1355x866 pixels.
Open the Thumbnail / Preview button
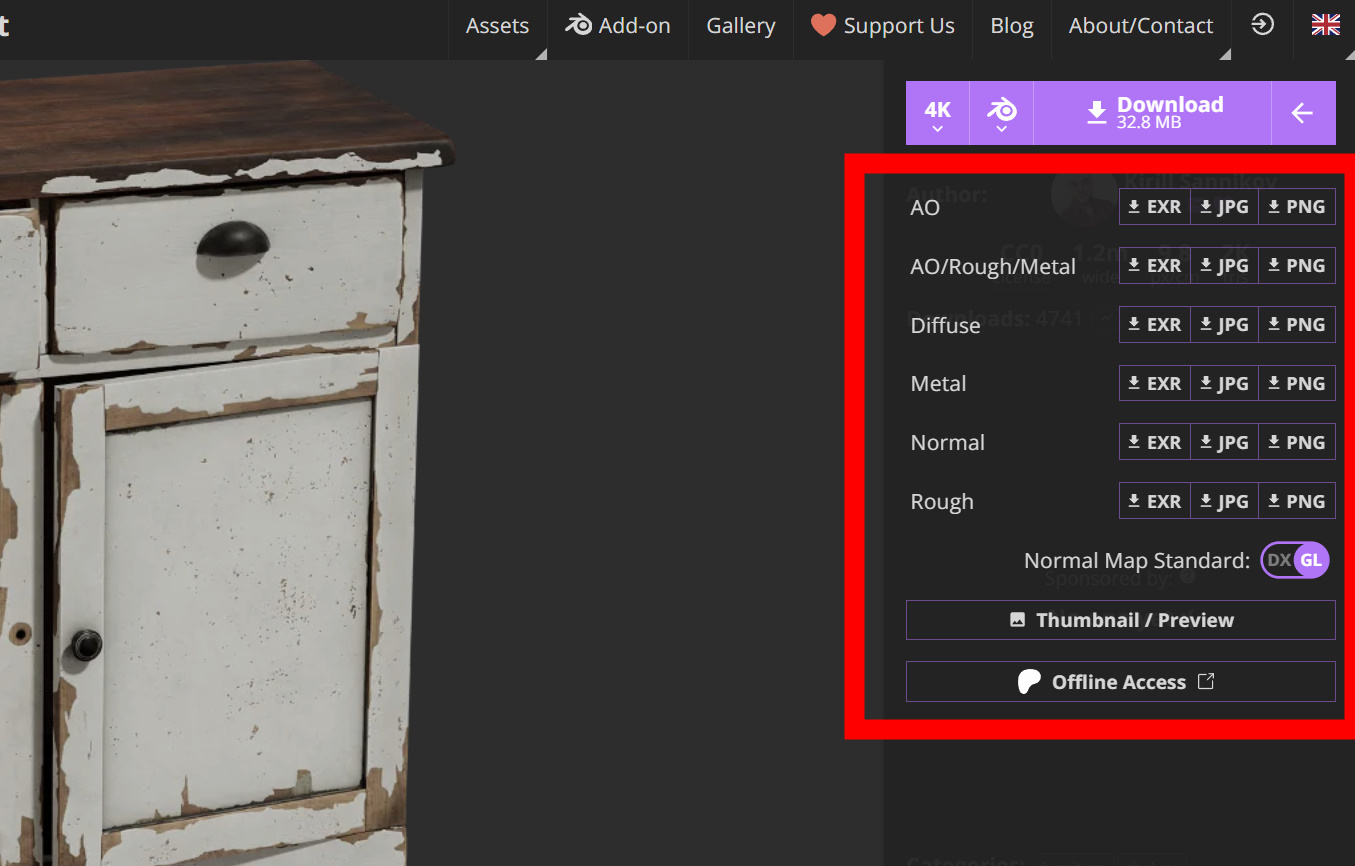point(1120,620)
